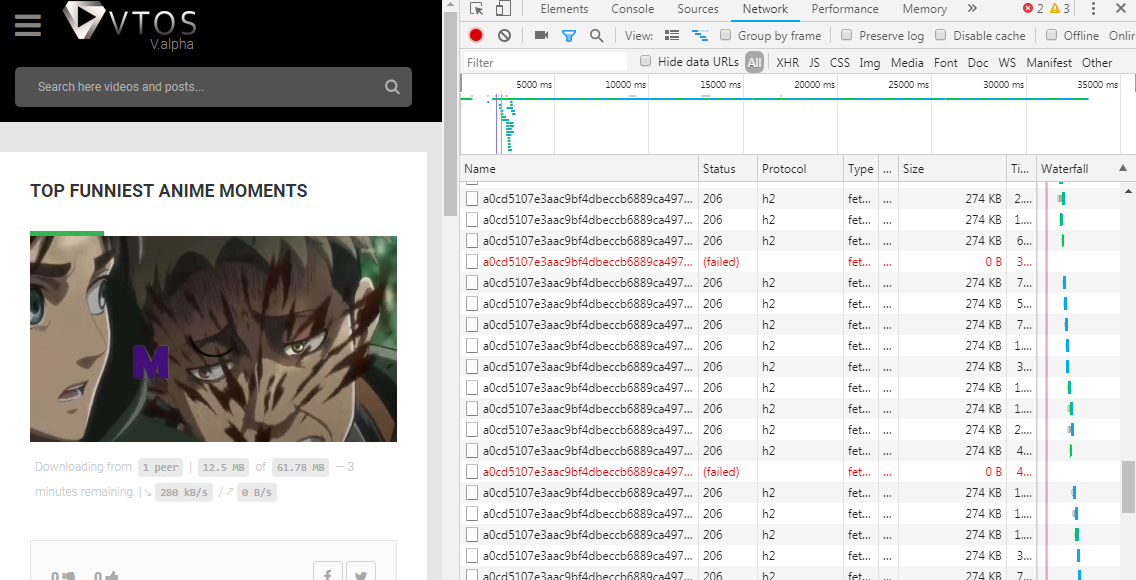
Task: Open the Sources tab
Action: coord(698,9)
